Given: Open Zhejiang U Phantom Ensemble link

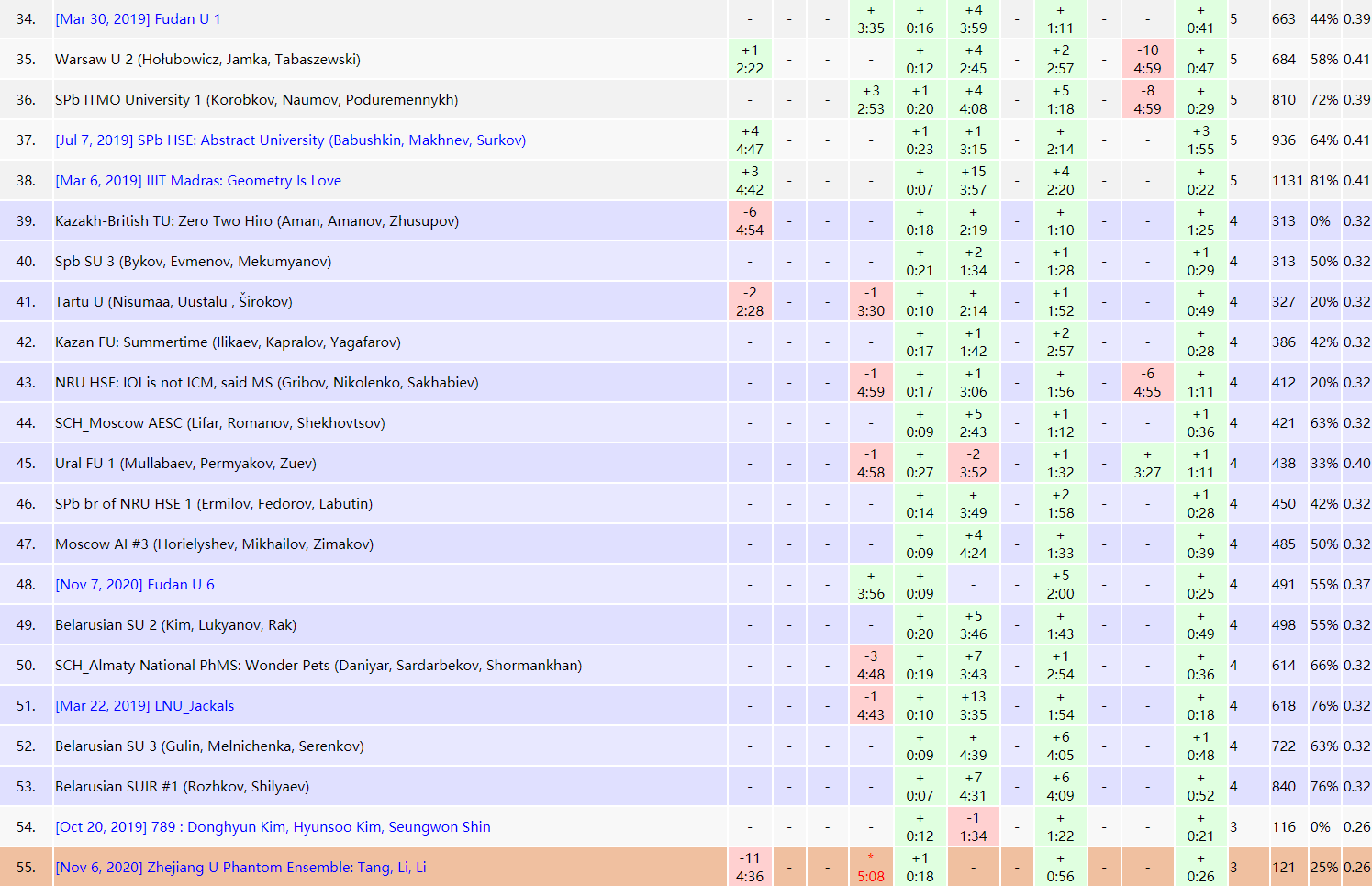Looking at the screenshot, I should 240,868.
